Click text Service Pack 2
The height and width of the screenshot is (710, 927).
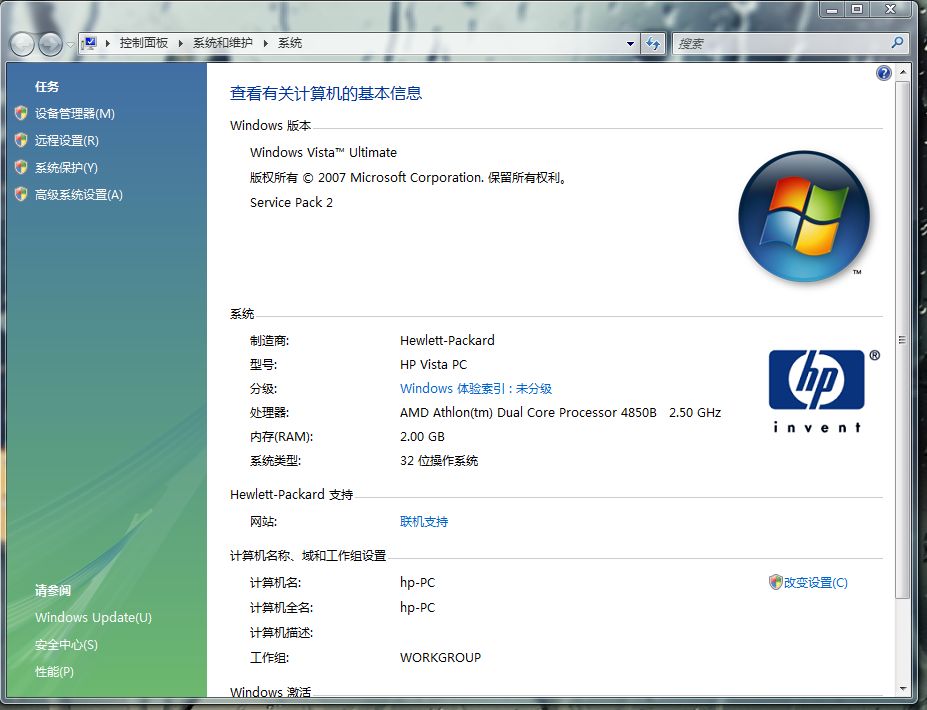(x=291, y=203)
